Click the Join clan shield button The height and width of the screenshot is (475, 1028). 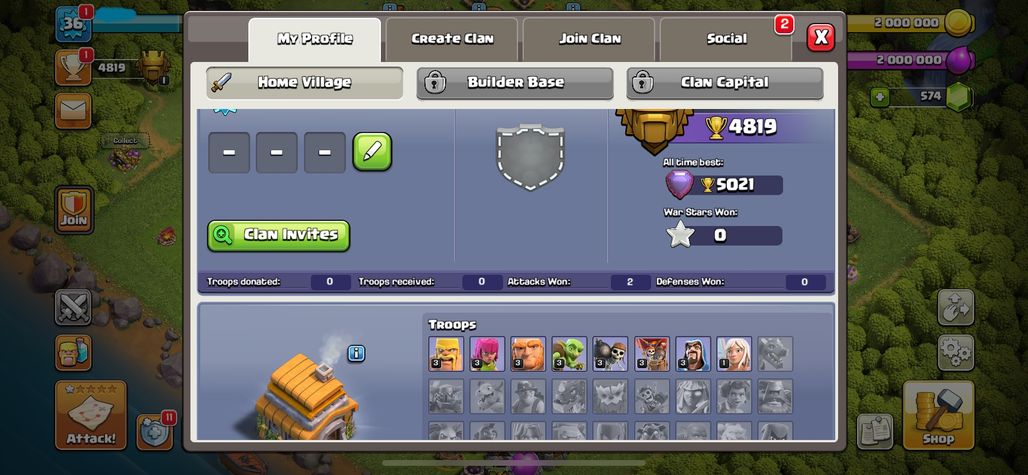[x=74, y=210]
